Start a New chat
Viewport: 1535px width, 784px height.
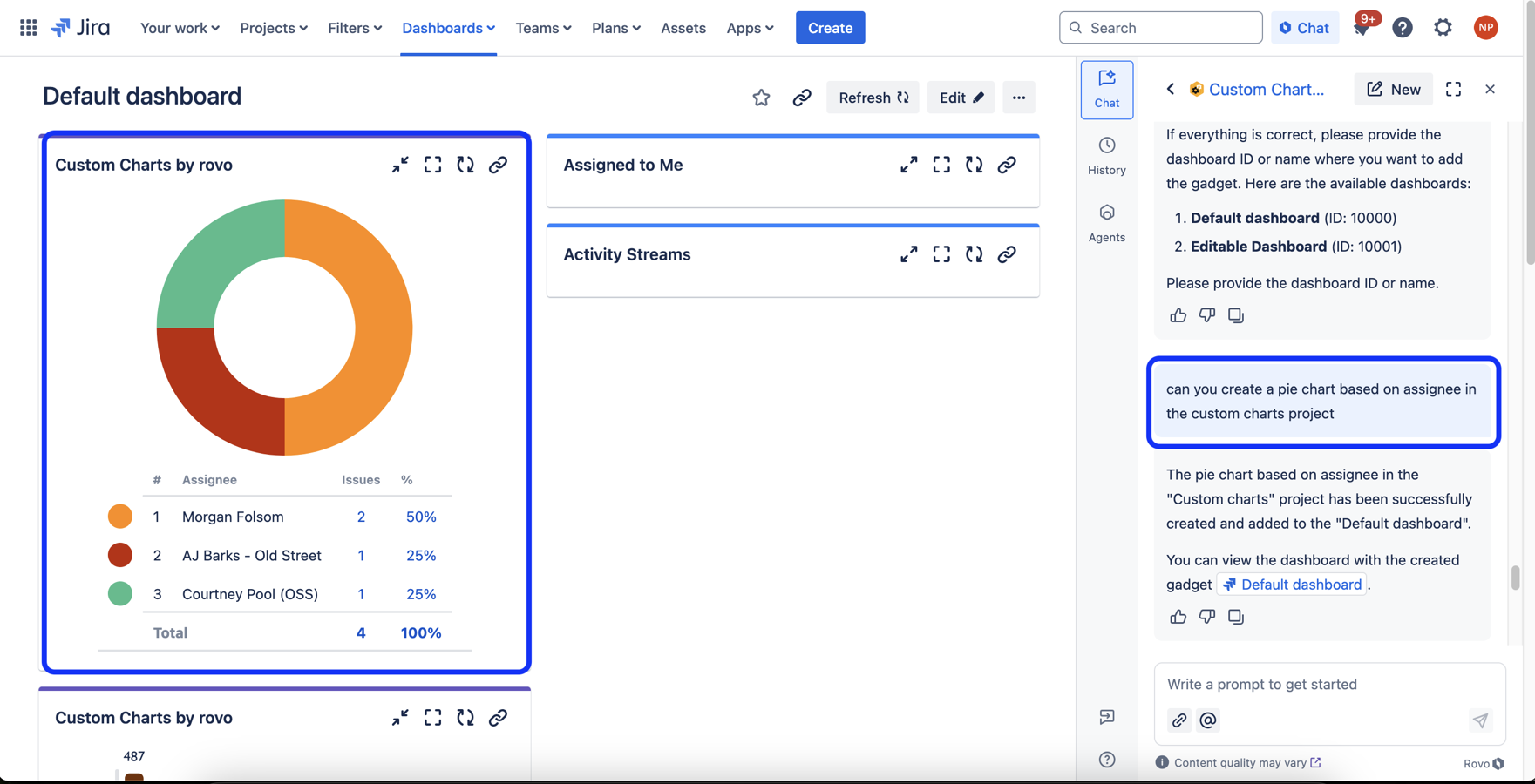point(1393,89)
